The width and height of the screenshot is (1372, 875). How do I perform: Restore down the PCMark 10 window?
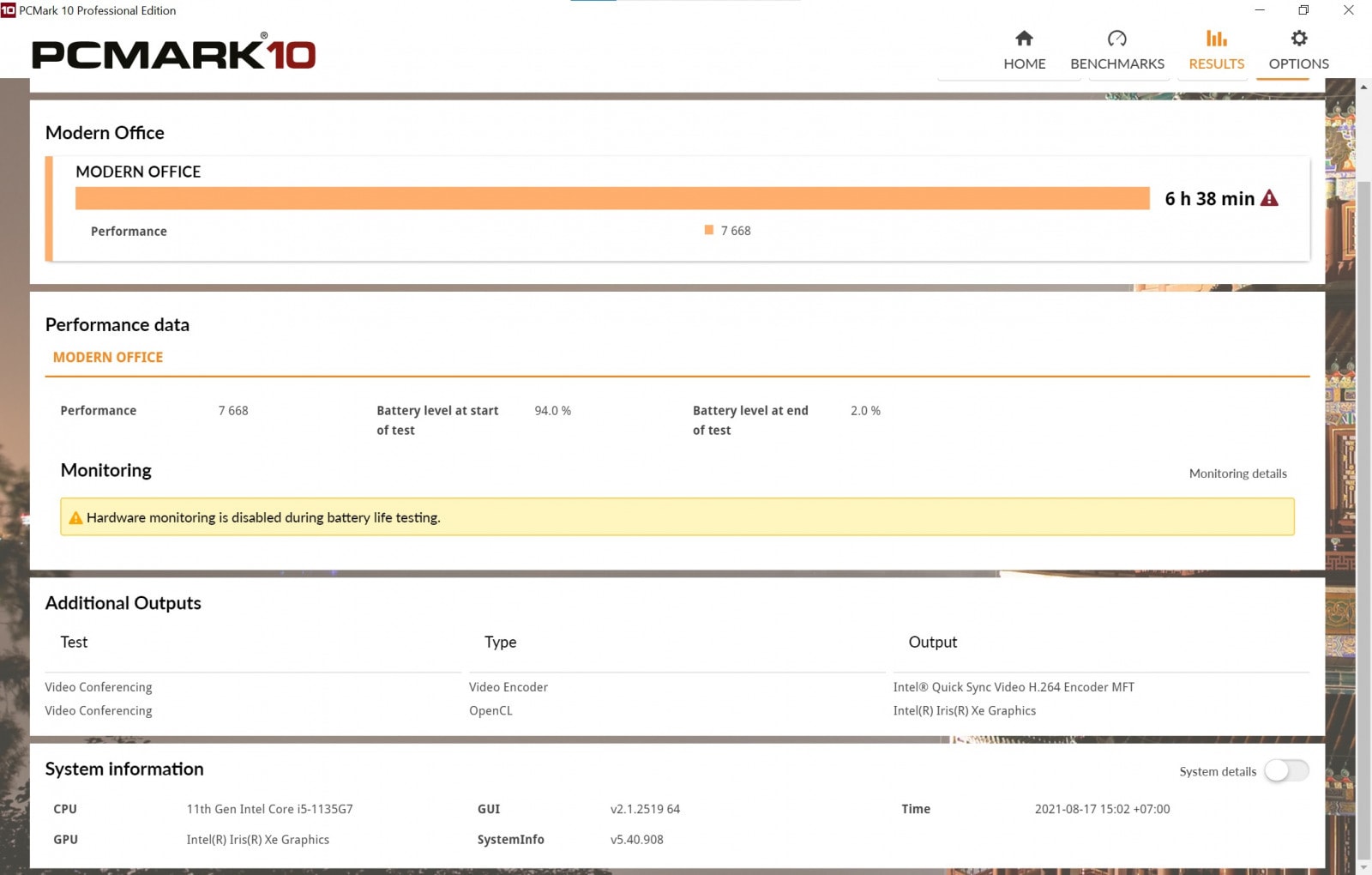[x=1303, y=10]
